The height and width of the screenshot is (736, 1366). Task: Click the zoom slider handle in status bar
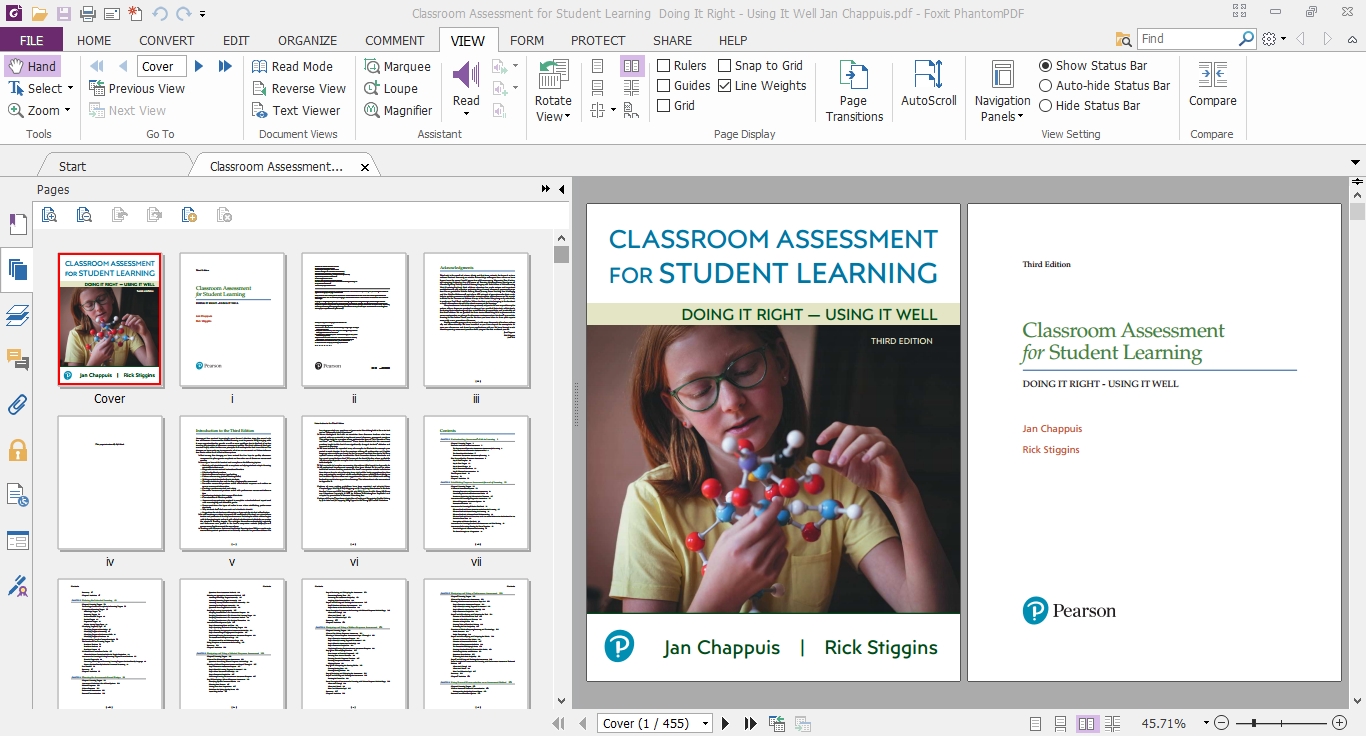(1254, 723)
